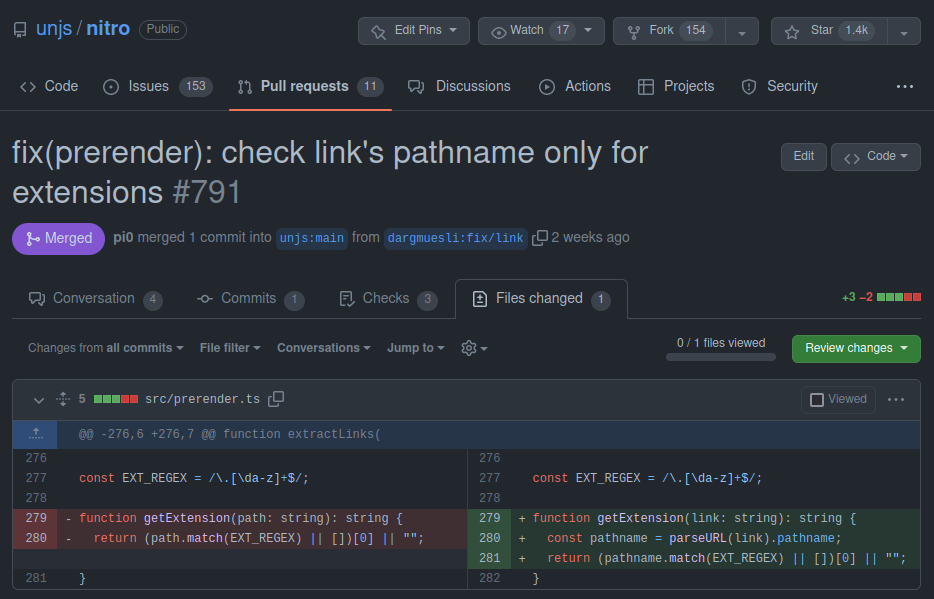Open the dargmuesli:fix/link head branch link
934x599 pixels.
click(455, 238)
